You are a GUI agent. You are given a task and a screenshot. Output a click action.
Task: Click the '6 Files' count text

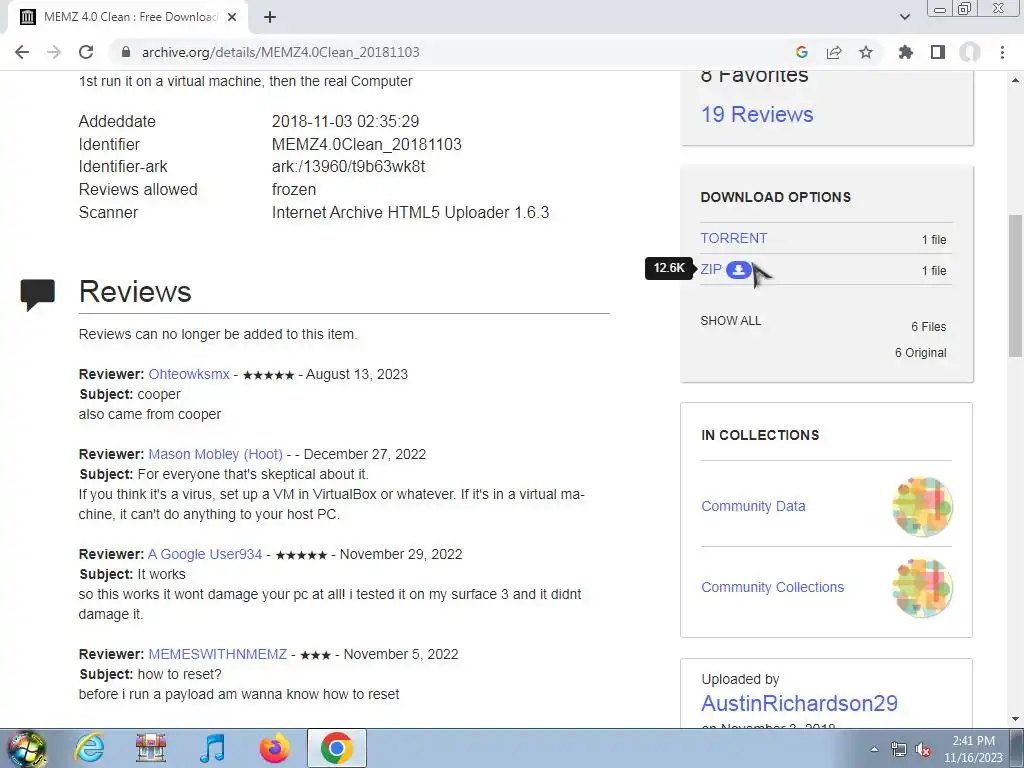coord(929,327)
